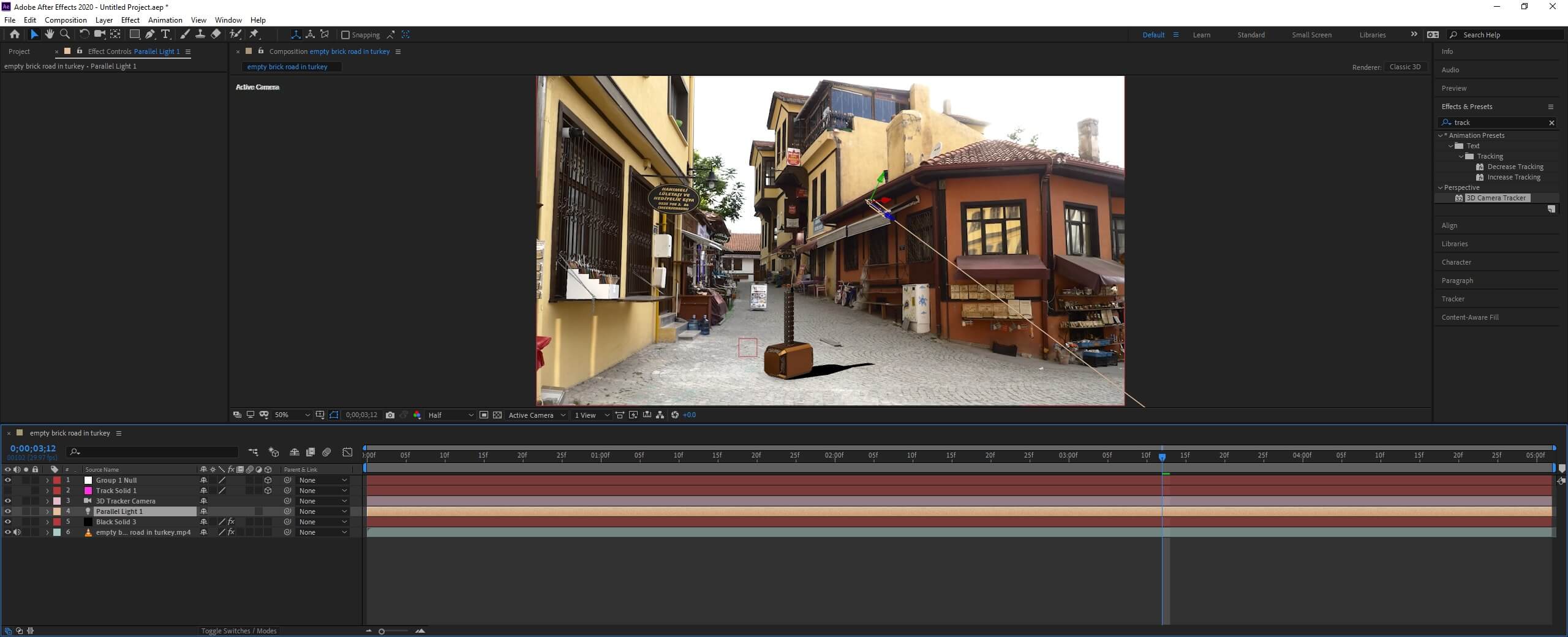
Task: Select the Pen tool in toolbar
Action: click(x=150, y=34)
